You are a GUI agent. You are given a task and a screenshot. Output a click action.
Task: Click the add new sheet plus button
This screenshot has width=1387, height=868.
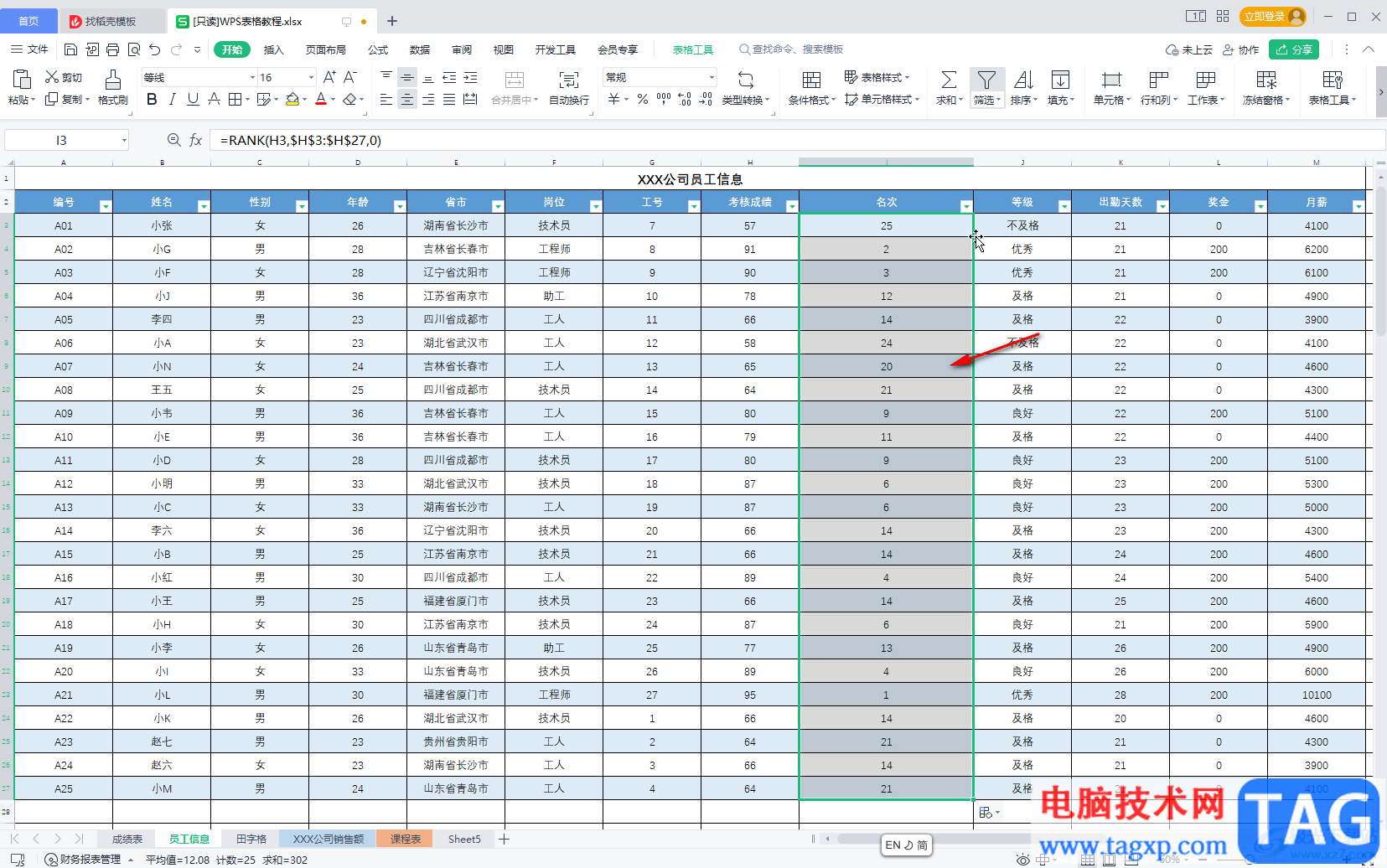(x=504, y=839)
